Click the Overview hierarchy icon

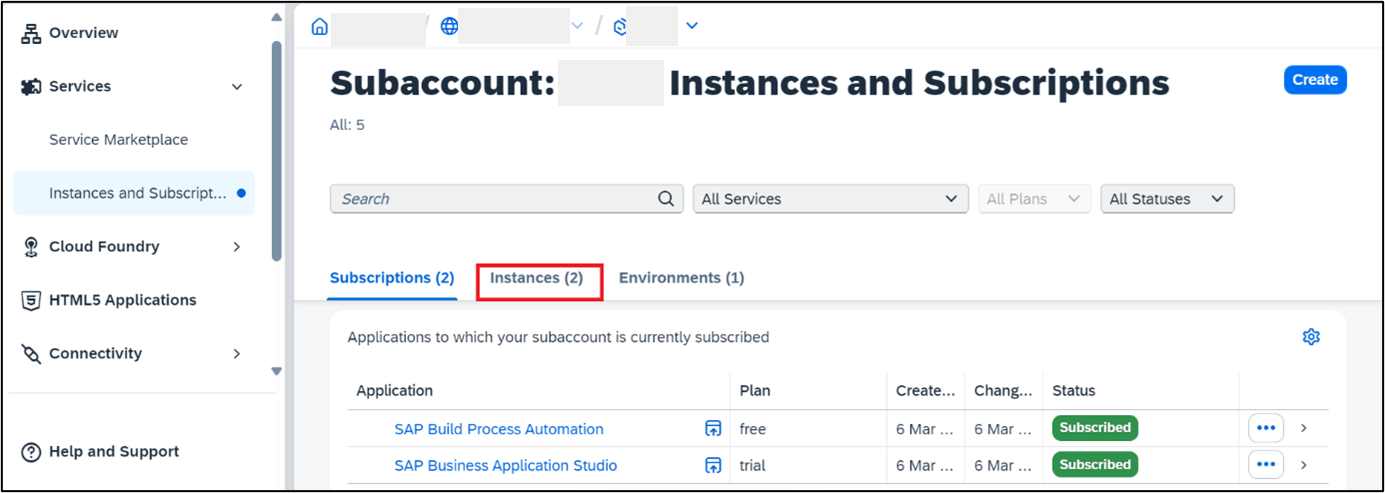pyautogui.click(x=31, y=33)
